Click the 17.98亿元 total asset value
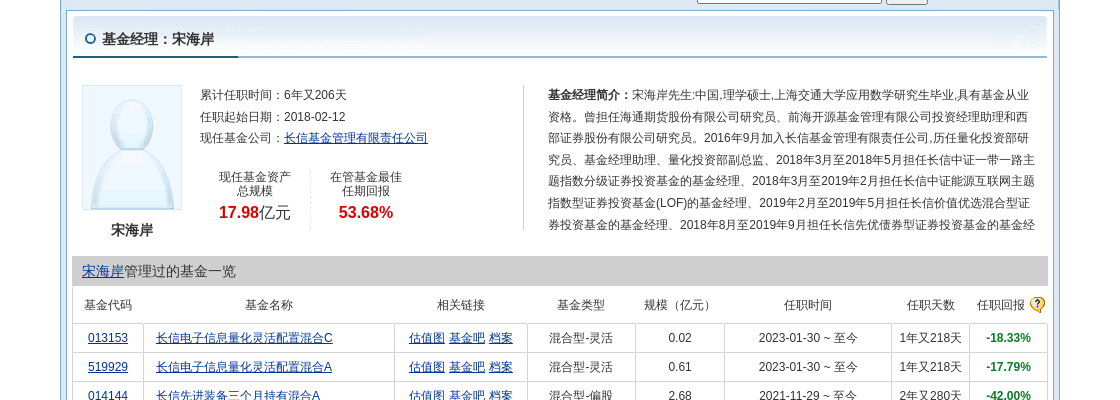The image size is (1120, 400). pos(255,212)
